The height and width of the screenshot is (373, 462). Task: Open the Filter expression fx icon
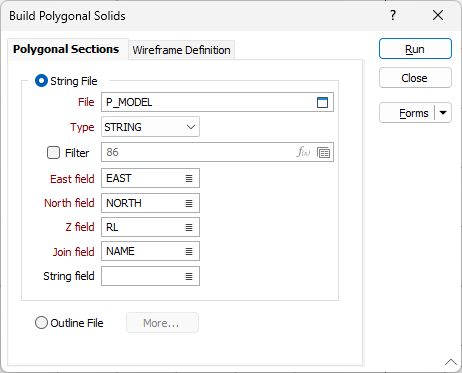pos(303,152)
